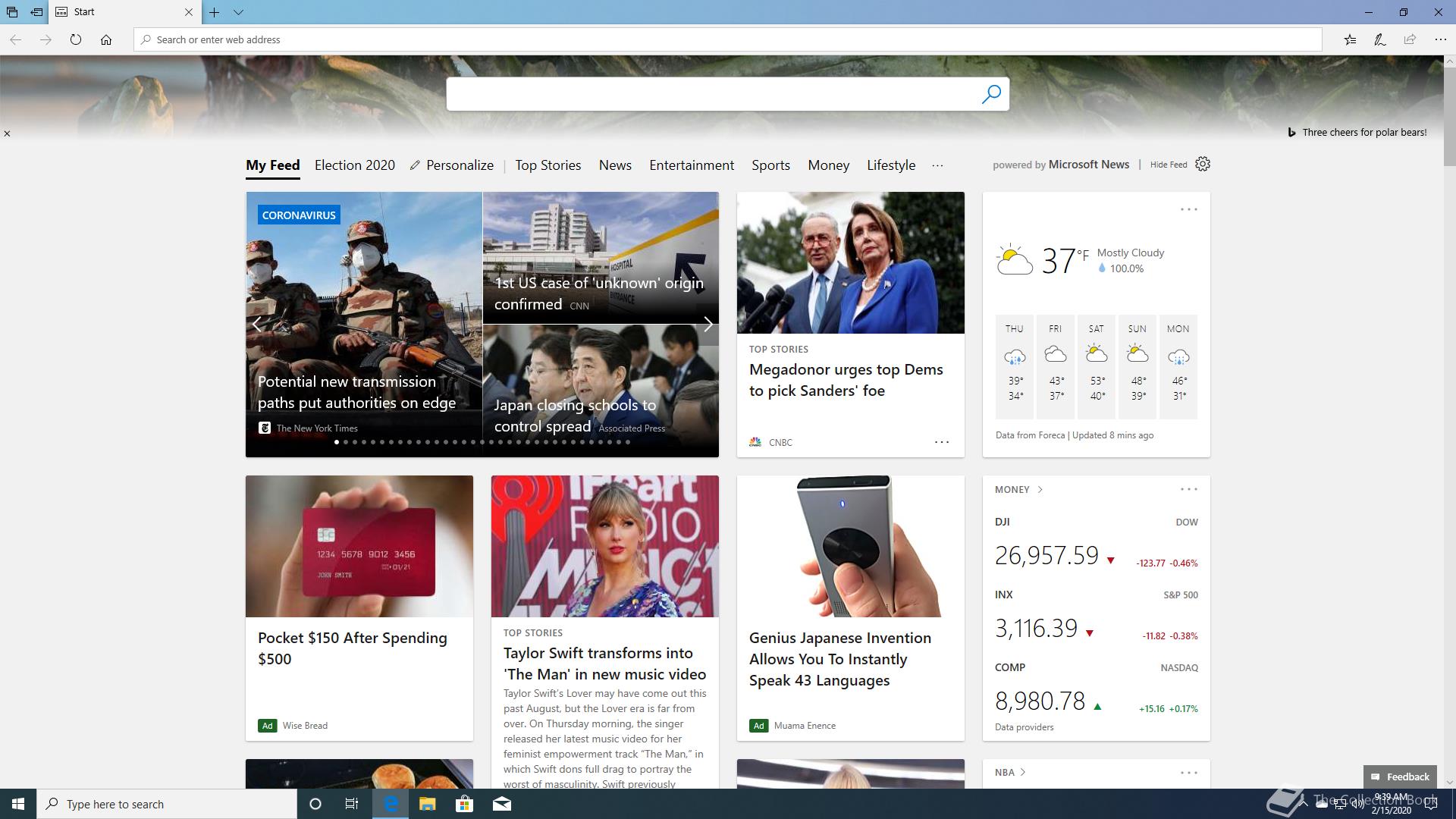Click 'Three cheers for polar bears!' caption
Screen dimensions: 1456x819
(x=1364, y=132)
